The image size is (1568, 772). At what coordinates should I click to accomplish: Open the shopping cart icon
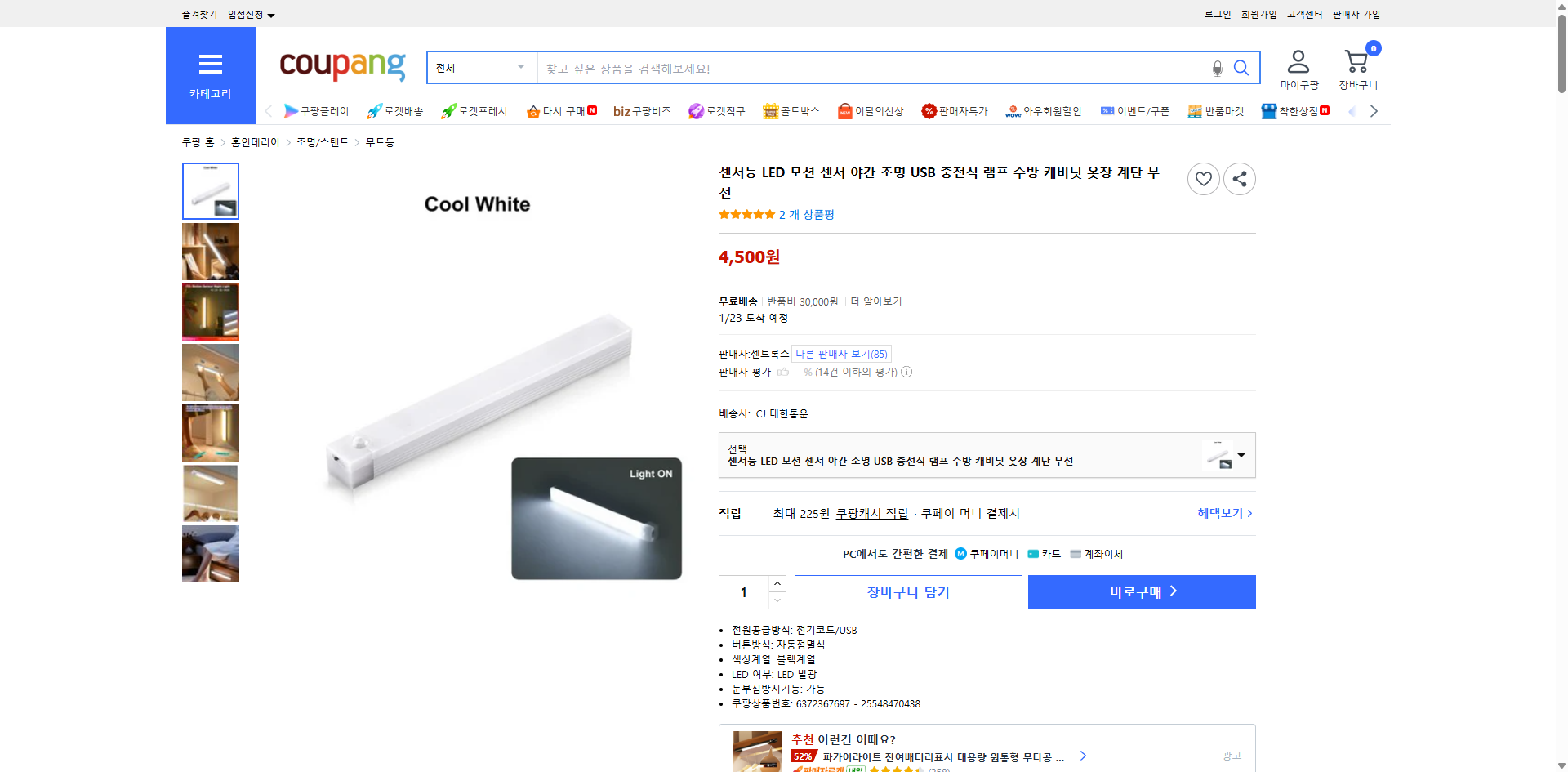click(x=1356, y=61)
